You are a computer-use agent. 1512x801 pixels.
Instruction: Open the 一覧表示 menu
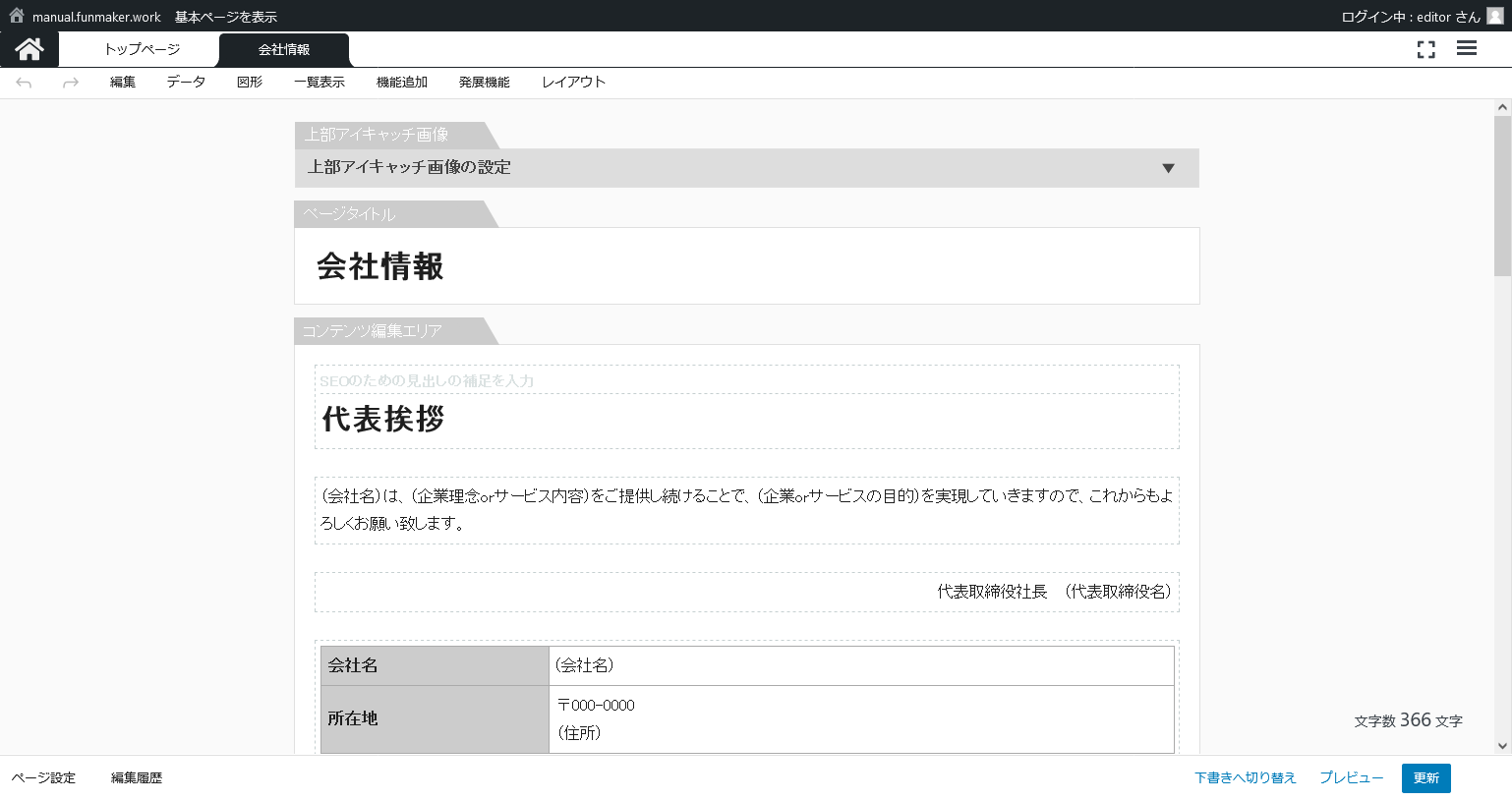[x=320, y=83]
